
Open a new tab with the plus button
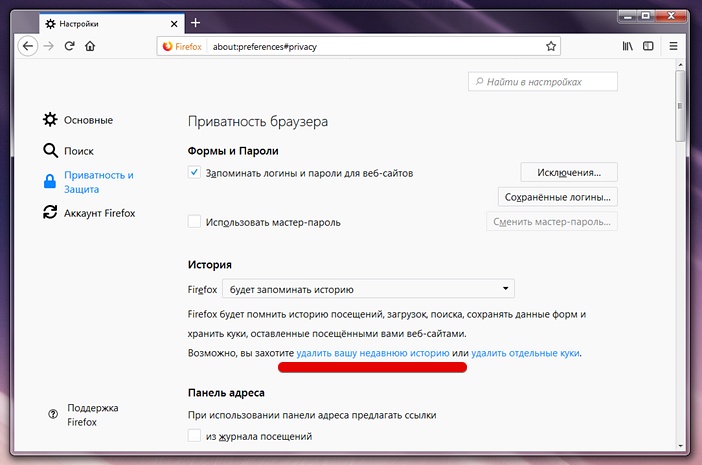click(196, 23)
